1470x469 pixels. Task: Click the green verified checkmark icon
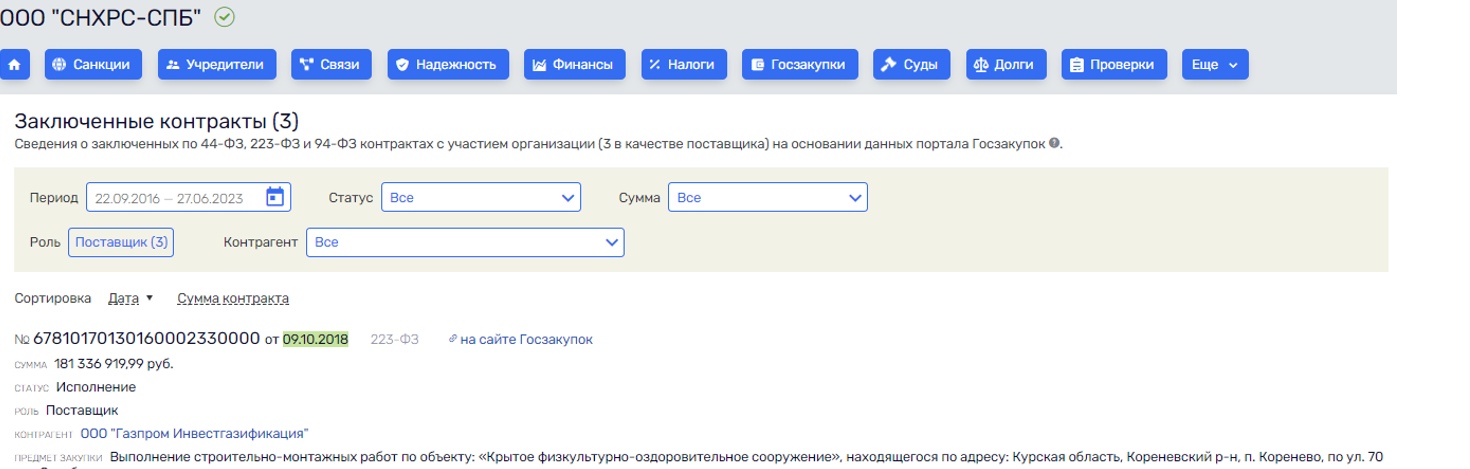click(x=225, y=16)
